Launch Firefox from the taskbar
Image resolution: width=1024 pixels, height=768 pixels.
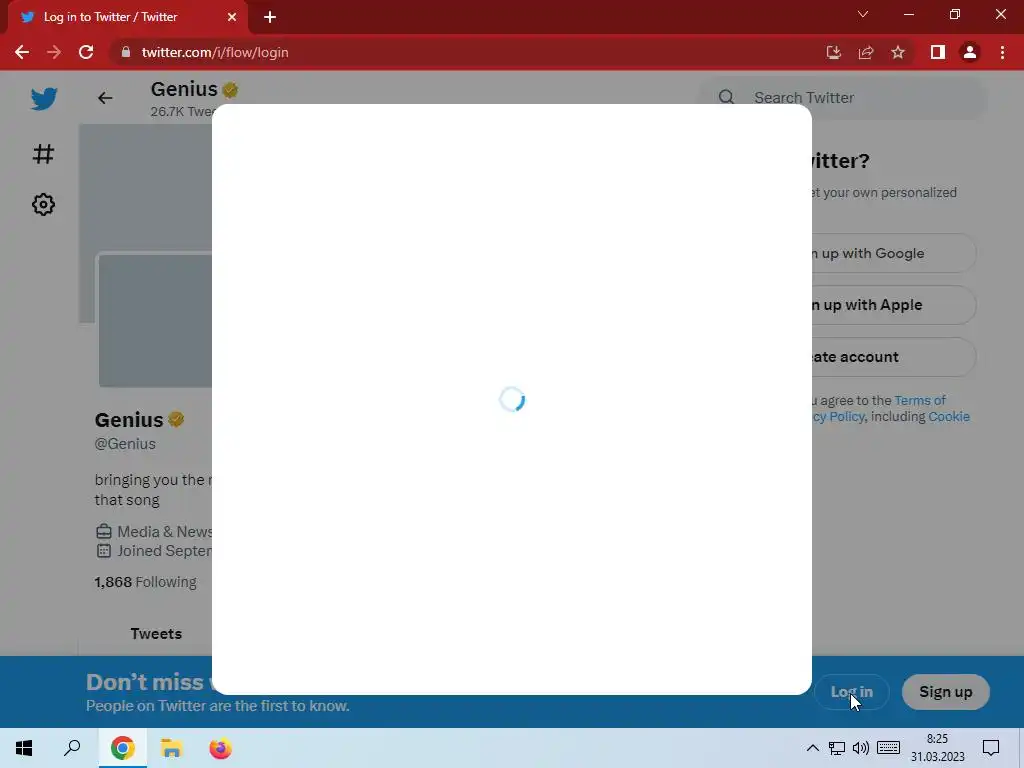(x=220, y=748)
